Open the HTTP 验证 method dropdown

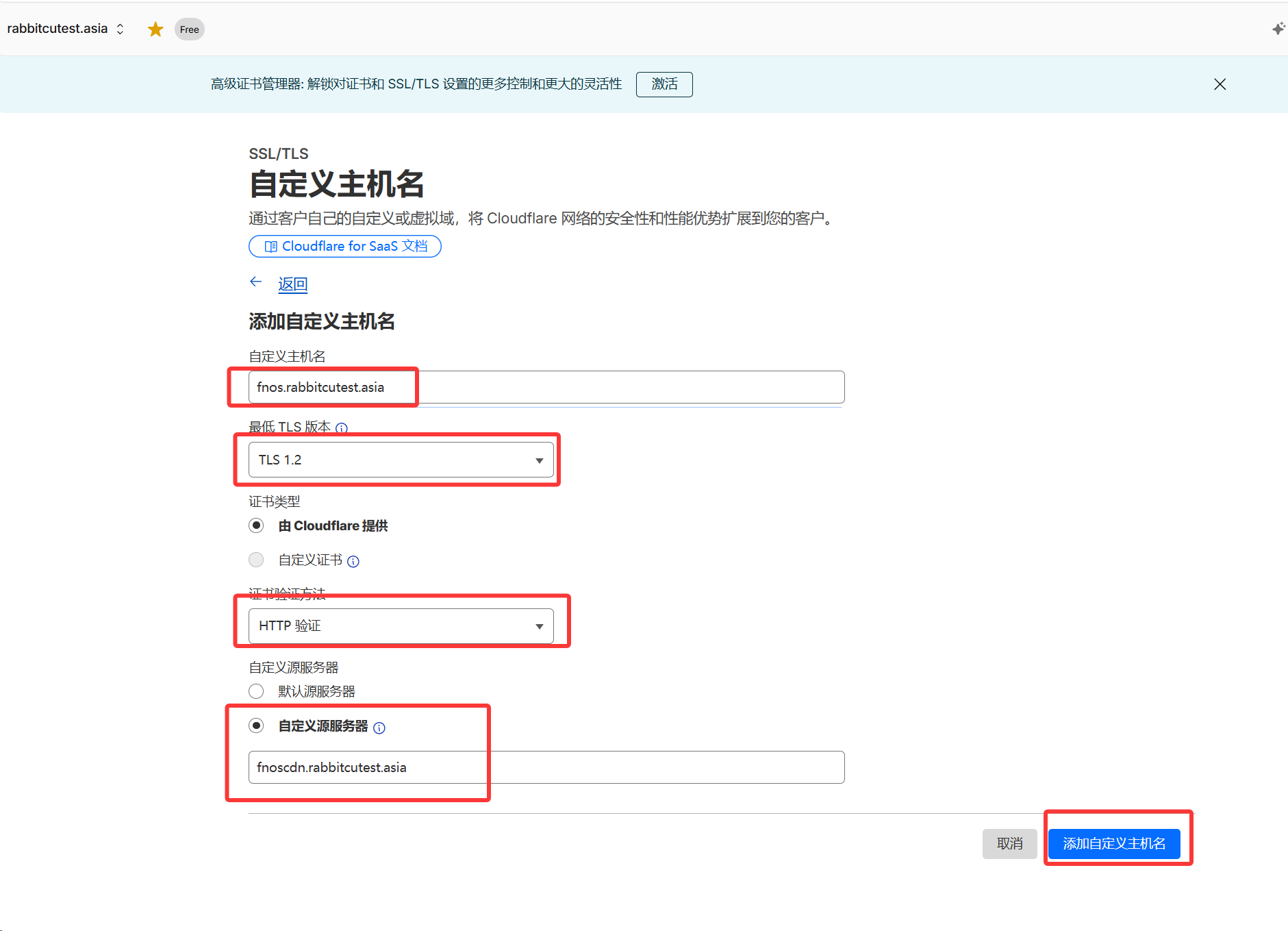point(401,626)
